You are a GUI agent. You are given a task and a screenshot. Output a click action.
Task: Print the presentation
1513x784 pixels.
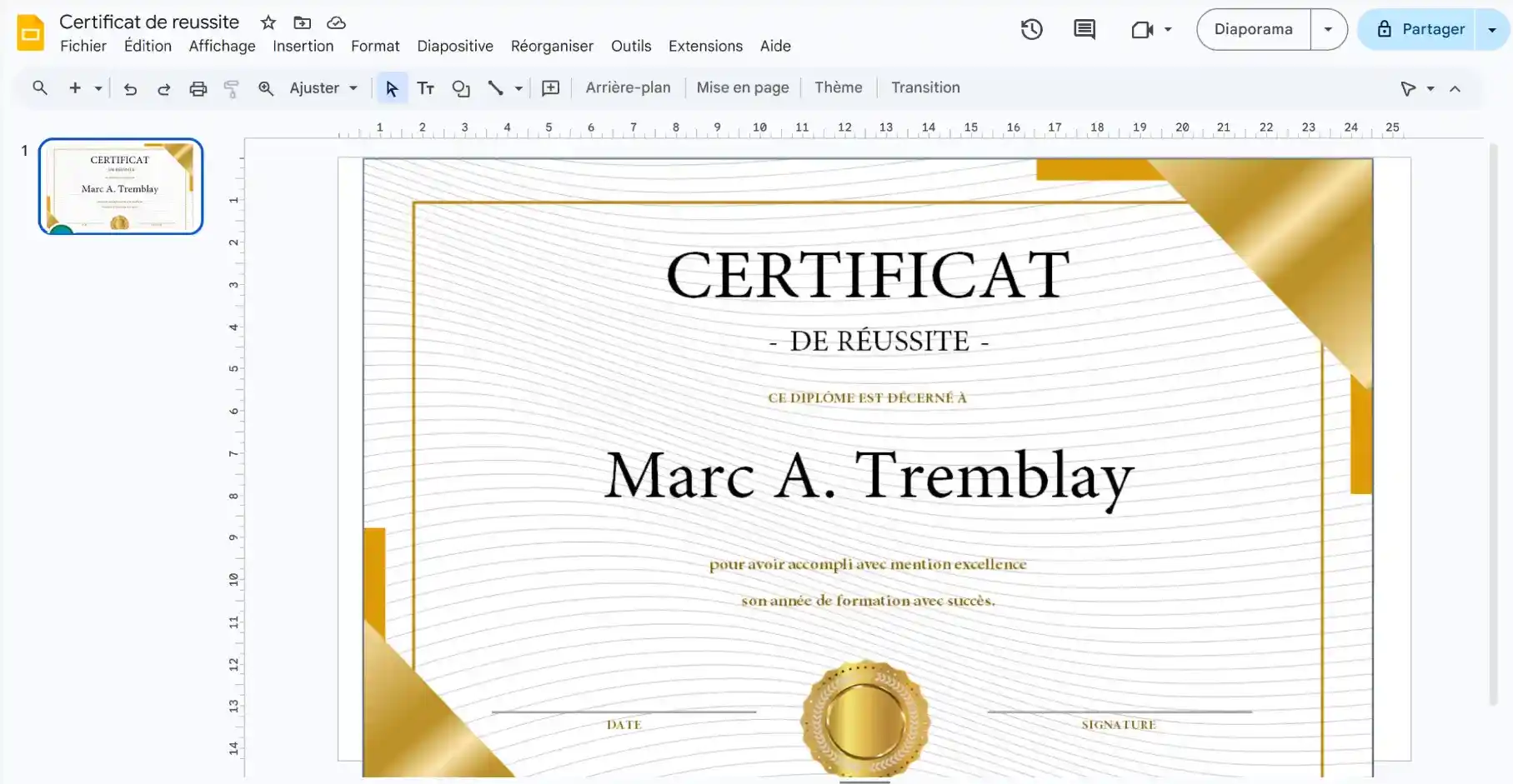coord(198,88)
